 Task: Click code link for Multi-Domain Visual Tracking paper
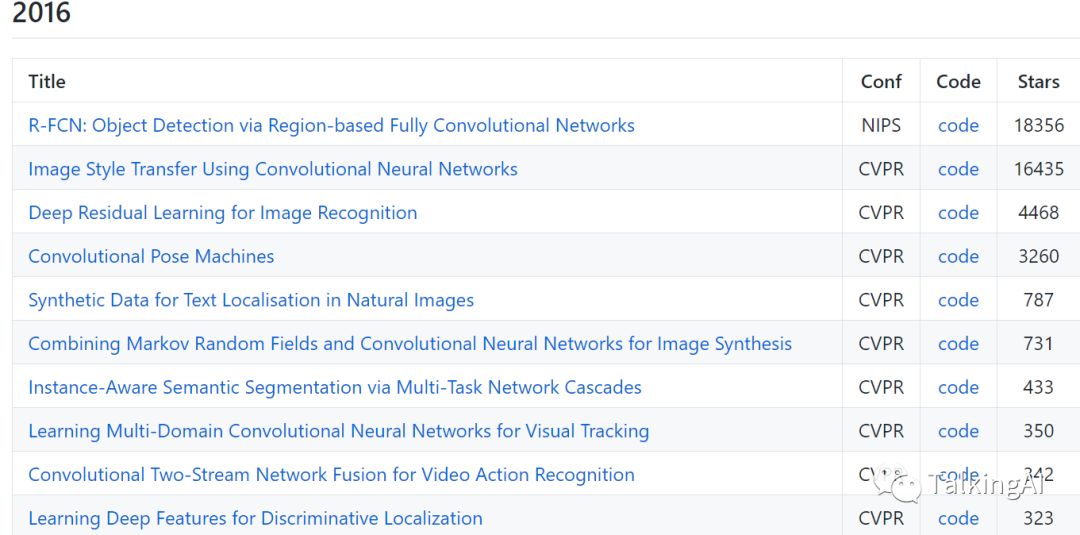coord(958,431)
